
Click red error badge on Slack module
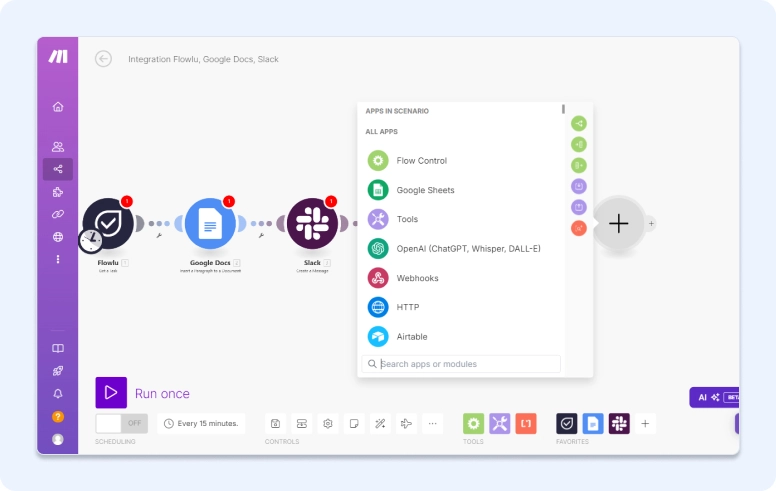pyautogui.click(x=331, y=201)
